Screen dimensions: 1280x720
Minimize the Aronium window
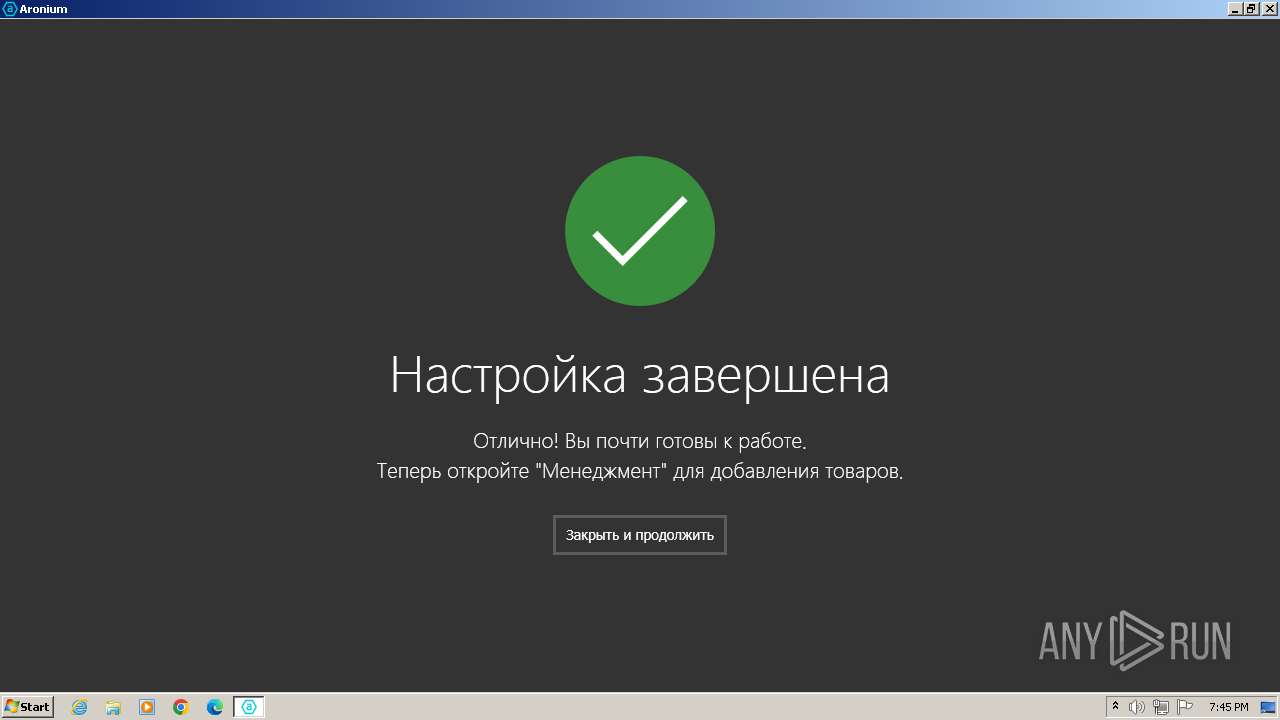pos(1236,8)
